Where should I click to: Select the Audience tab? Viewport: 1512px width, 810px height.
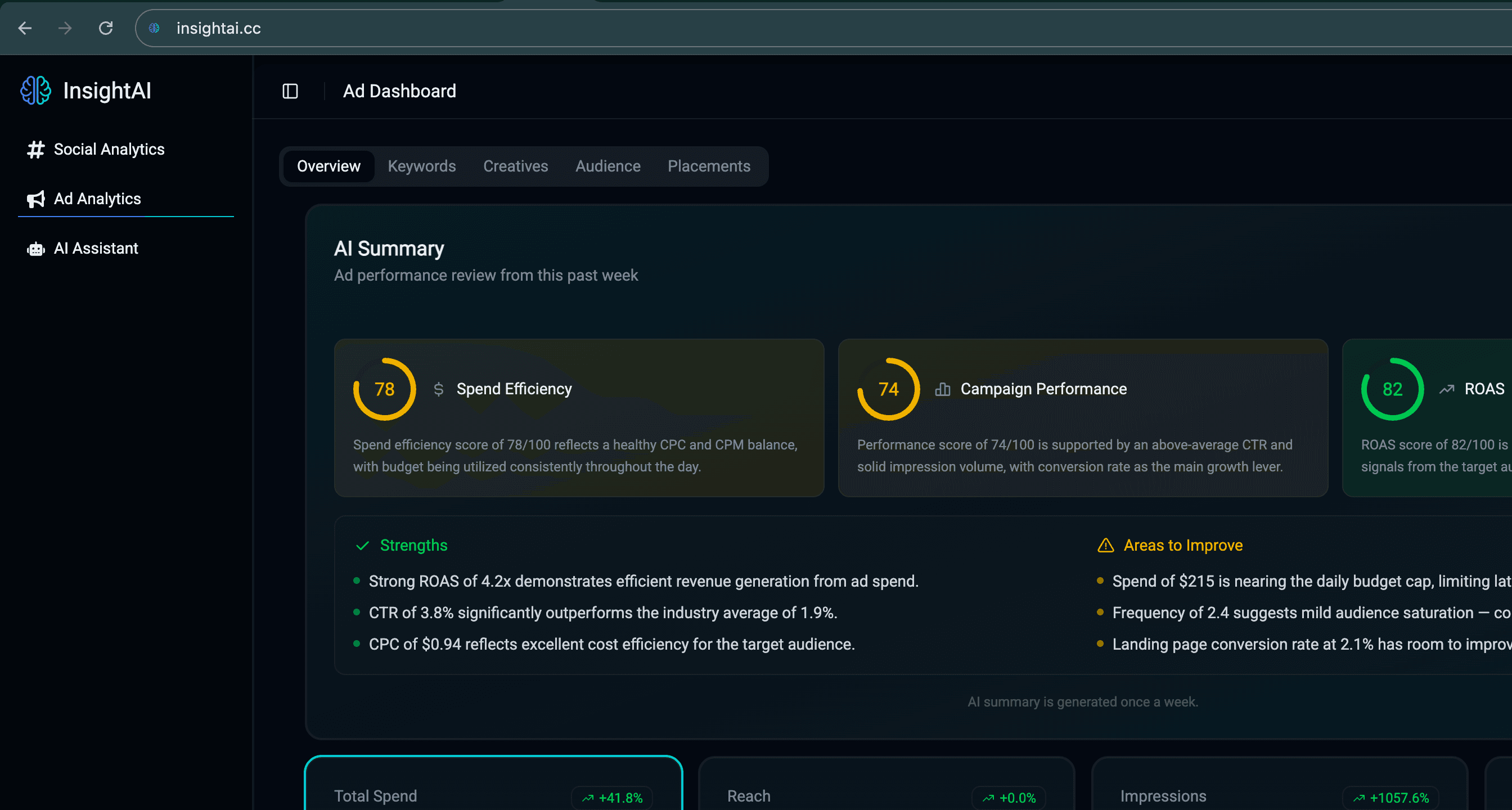coord(607,166)
